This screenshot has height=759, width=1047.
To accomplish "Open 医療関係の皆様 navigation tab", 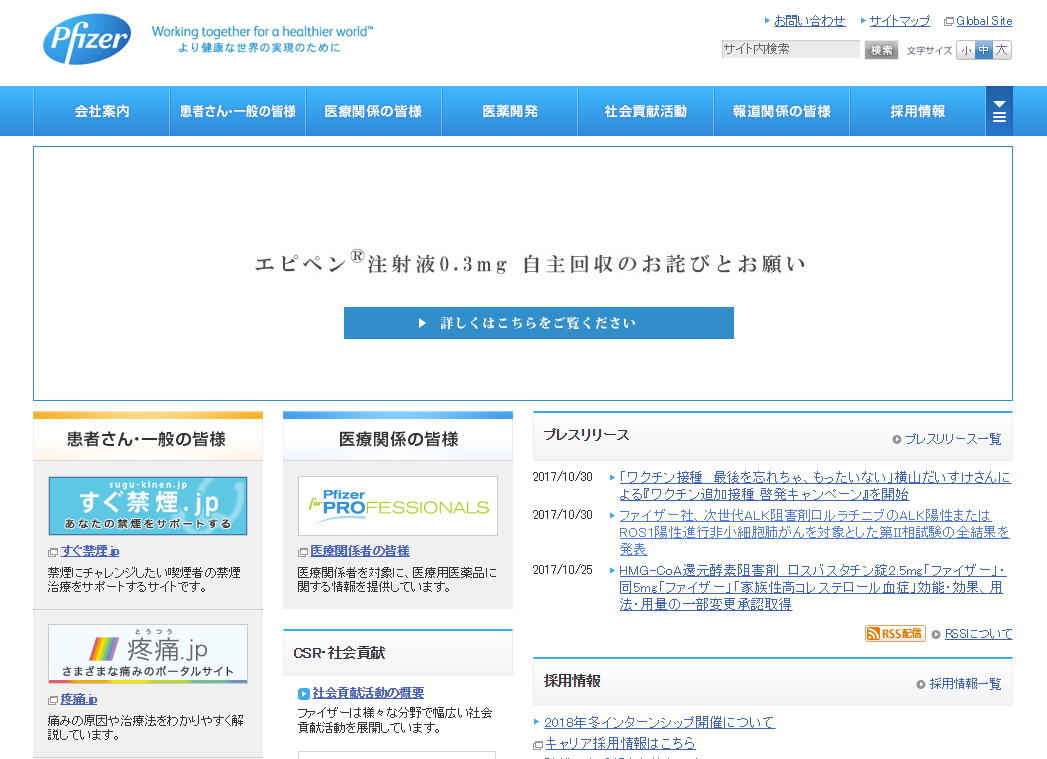I will (x=373, y=111).
